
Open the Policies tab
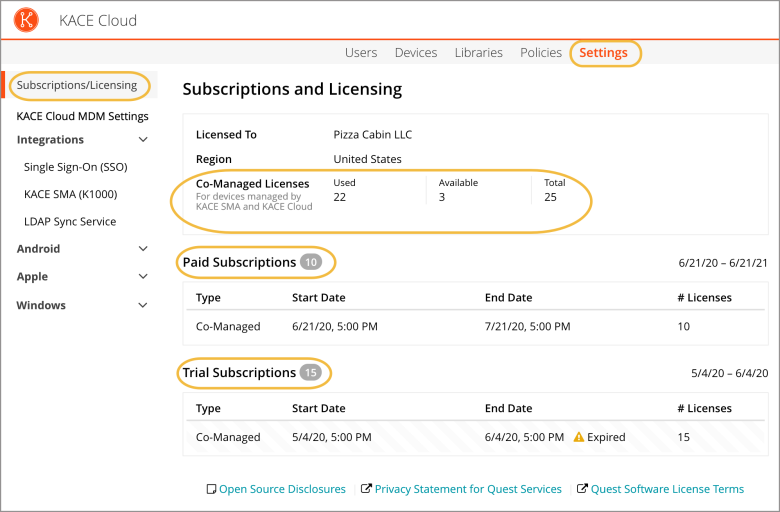541,53
